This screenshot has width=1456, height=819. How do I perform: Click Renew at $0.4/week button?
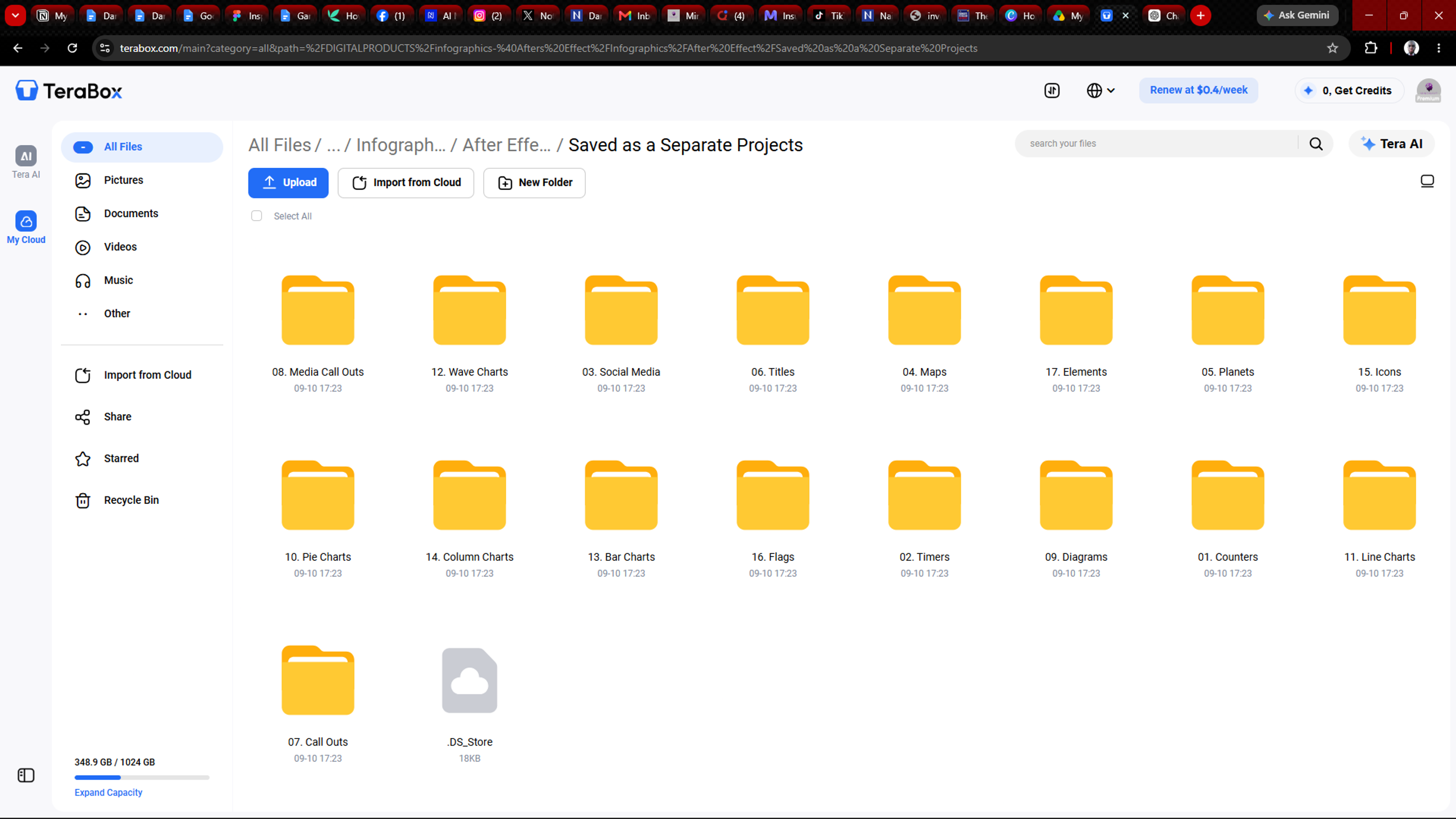click(1199, 90)
